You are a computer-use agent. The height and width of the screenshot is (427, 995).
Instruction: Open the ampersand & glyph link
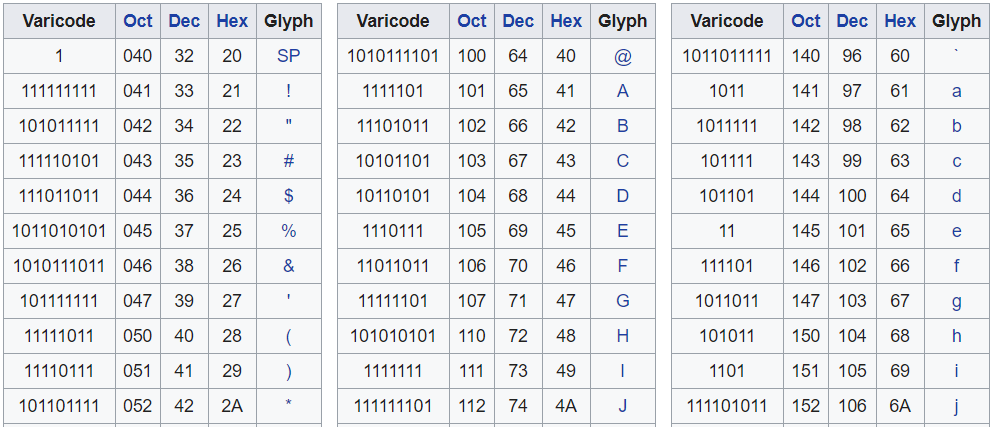tap(289, 266)
